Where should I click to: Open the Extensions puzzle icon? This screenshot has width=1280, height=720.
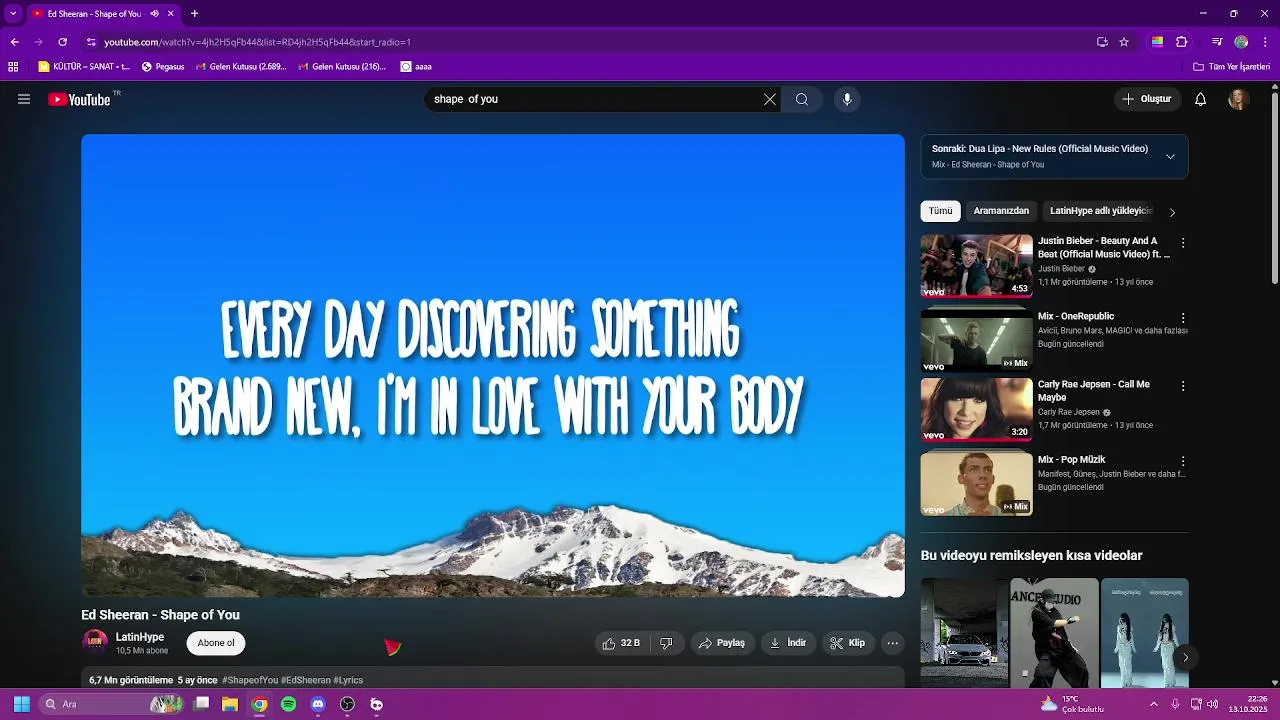[x=1182, y=42]
